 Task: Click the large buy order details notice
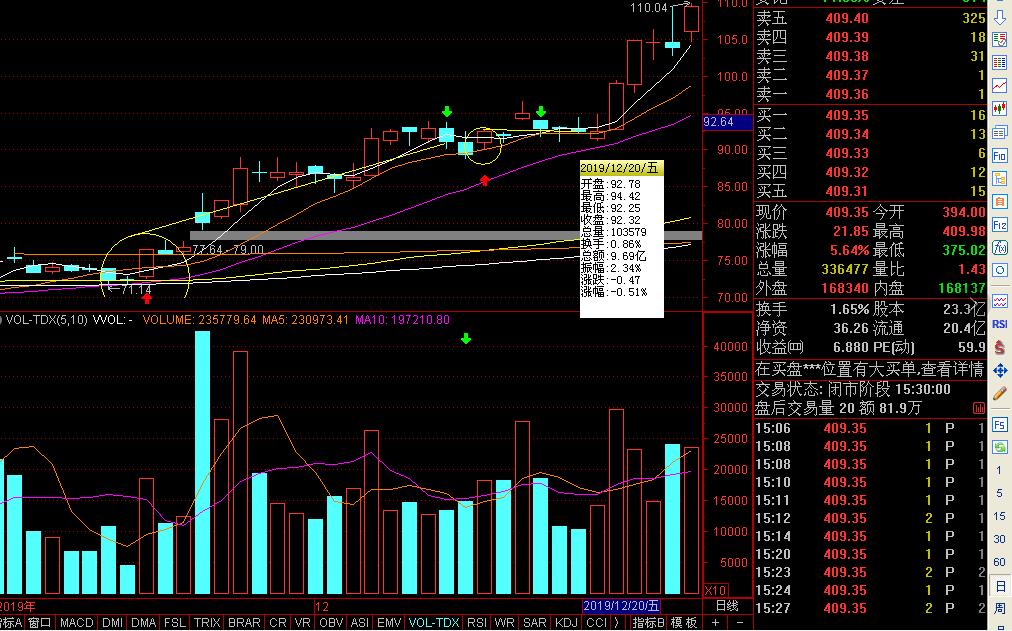(870, 369)
